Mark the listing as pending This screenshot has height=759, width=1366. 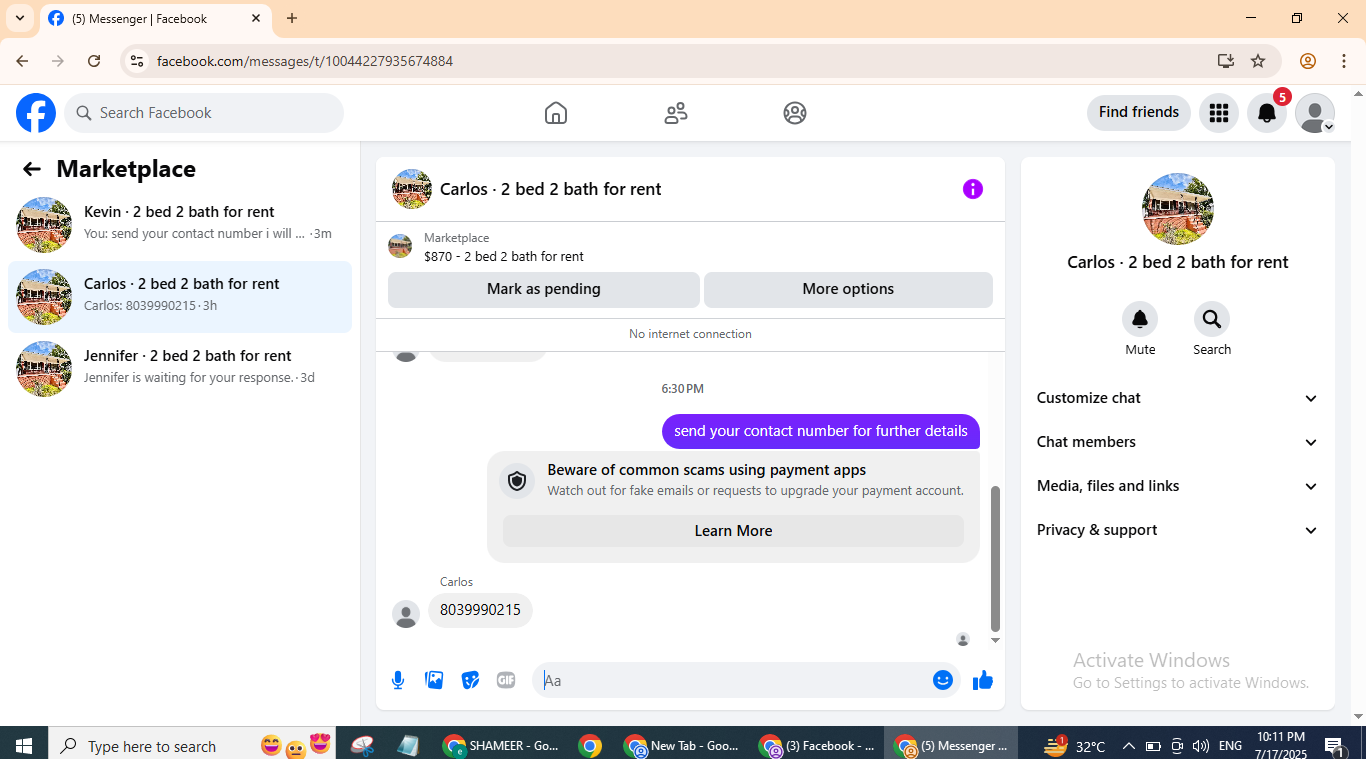coord(544,290)
